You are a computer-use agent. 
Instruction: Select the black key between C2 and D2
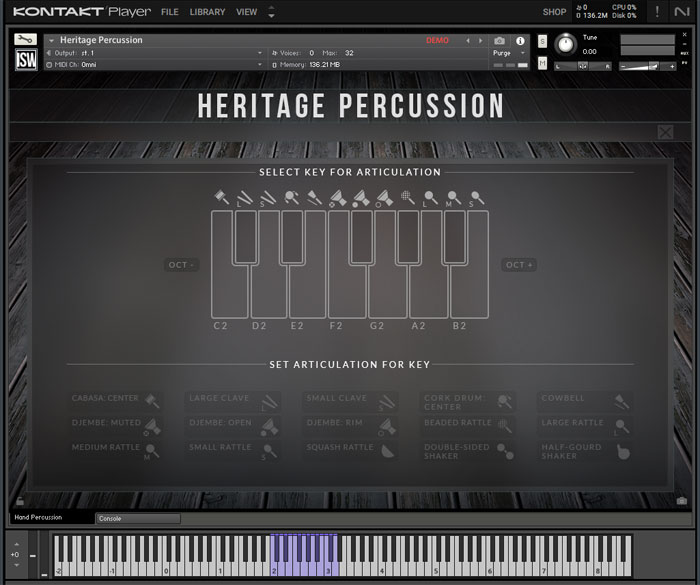245,237
